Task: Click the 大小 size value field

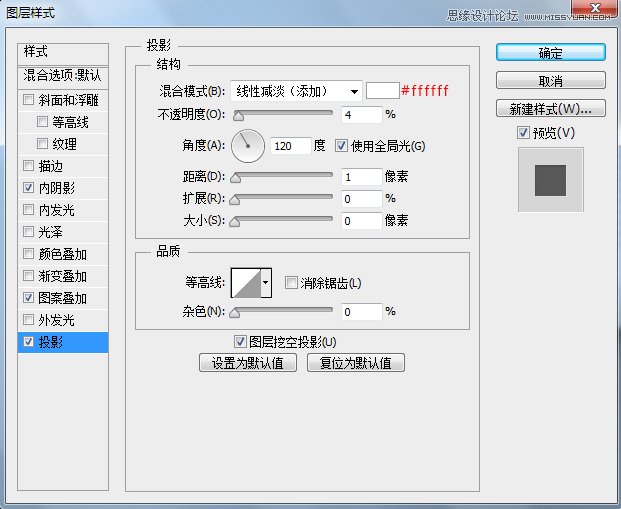Action: pos(362,221)
